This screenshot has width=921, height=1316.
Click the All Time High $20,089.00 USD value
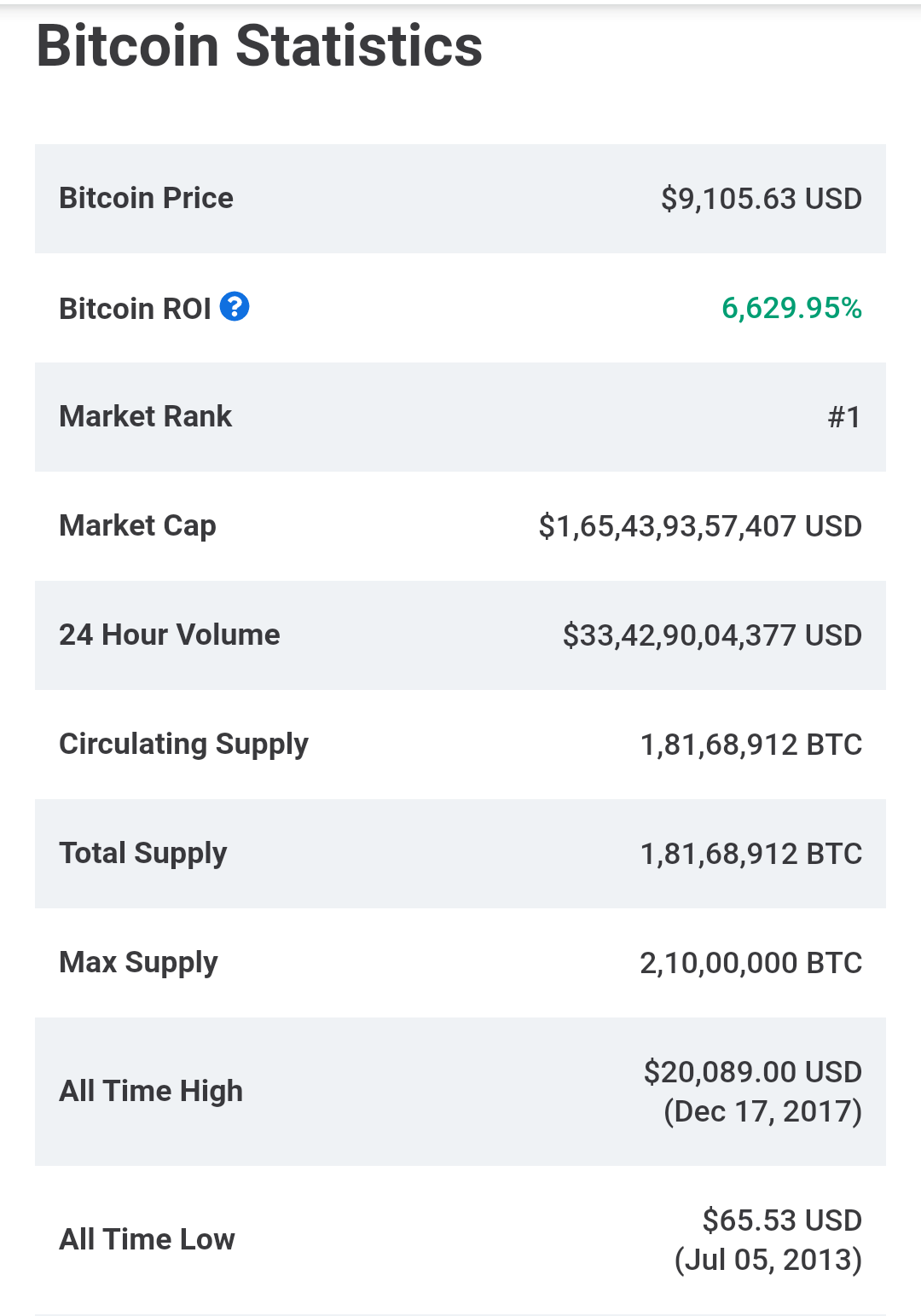point(752,1072)
